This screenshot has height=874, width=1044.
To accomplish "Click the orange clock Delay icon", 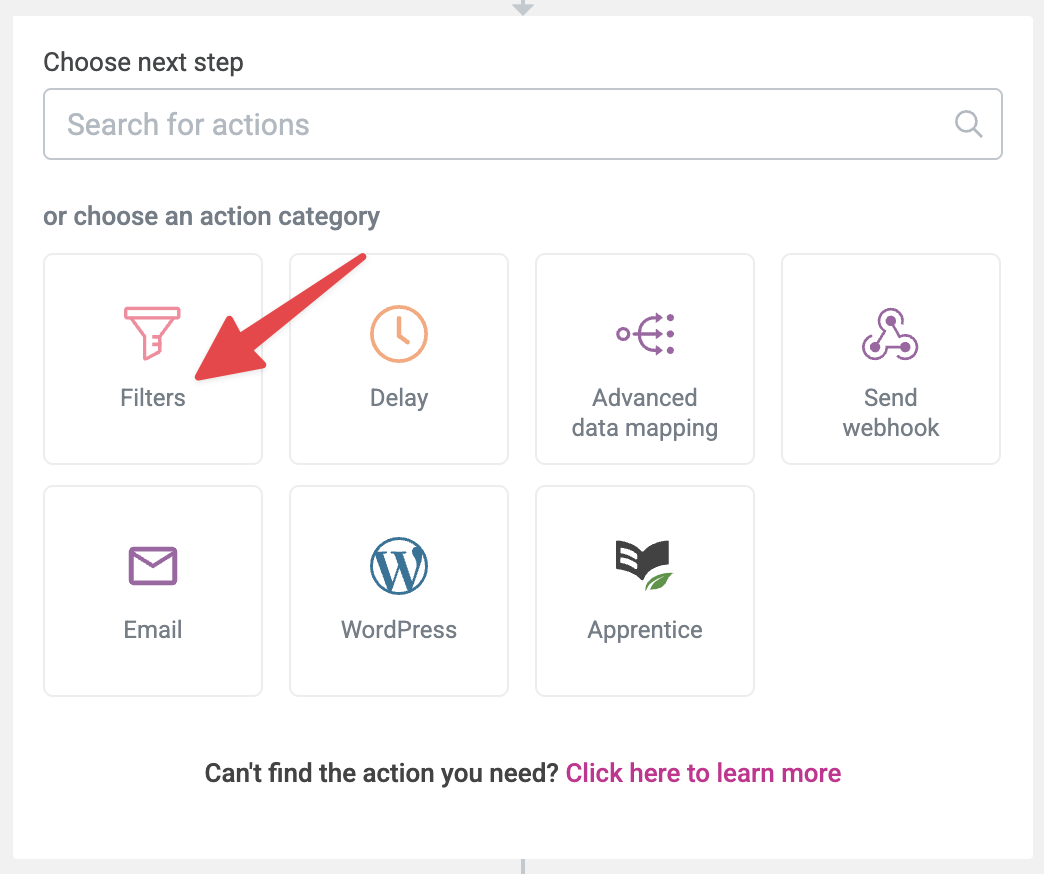I will [x=398, y=333].
